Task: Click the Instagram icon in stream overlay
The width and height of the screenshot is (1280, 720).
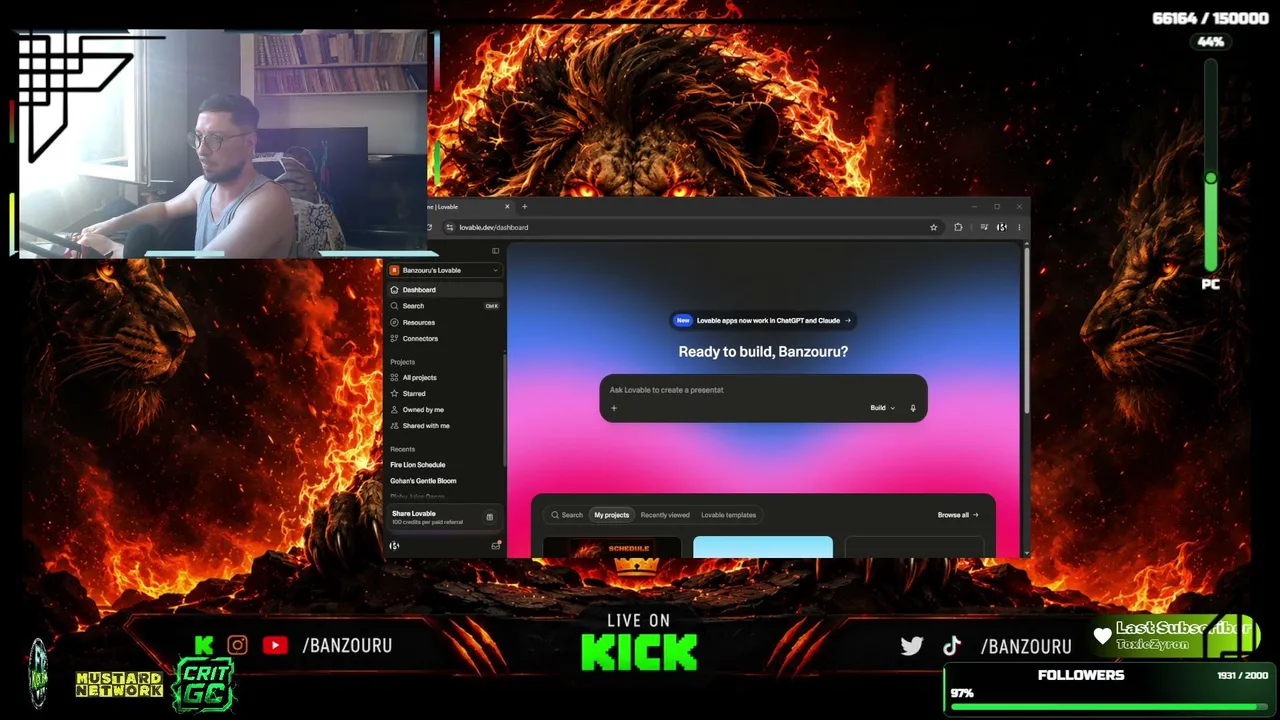Action: point(237,645)
